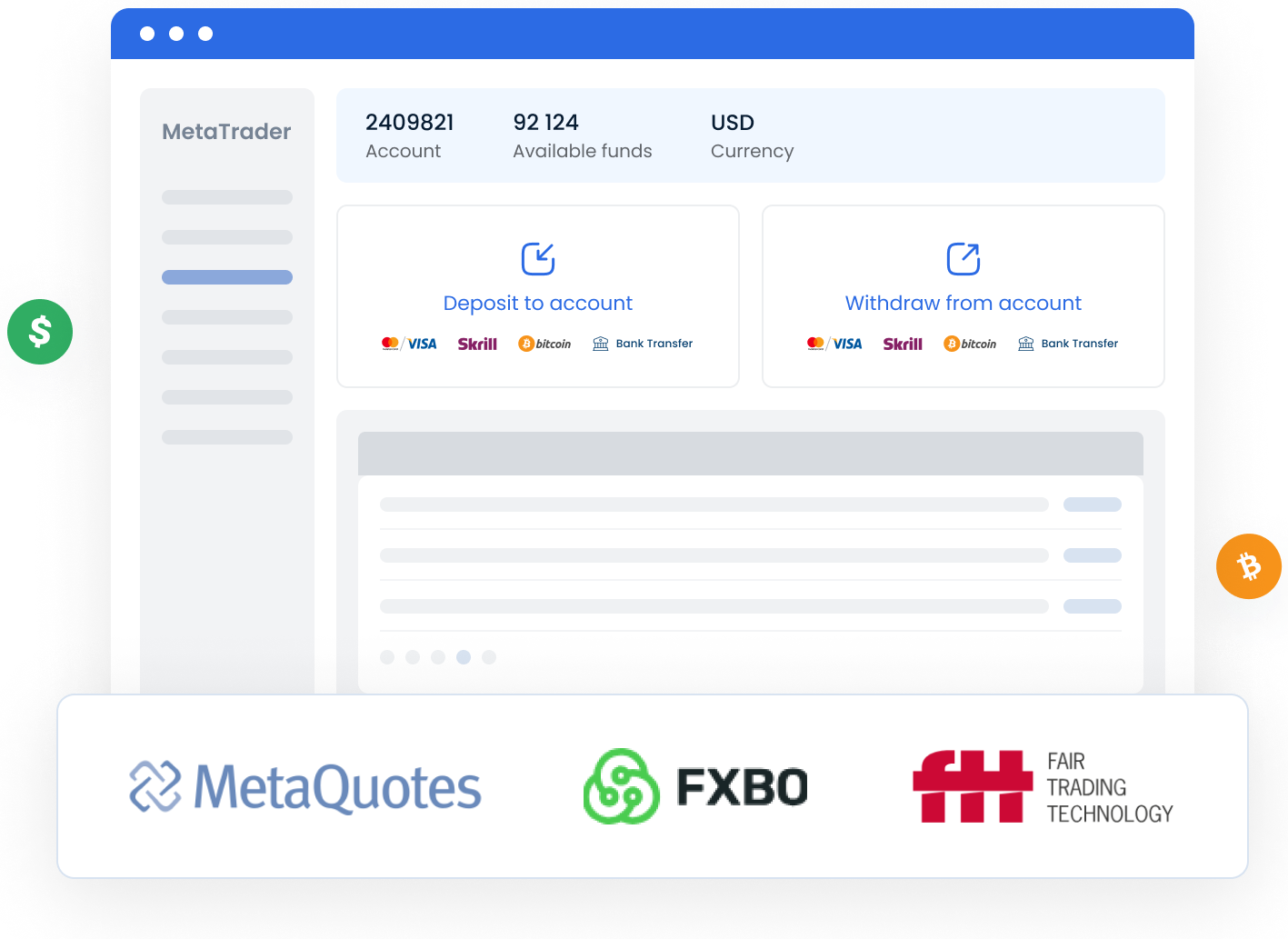The image size is (1288, 939).
Task: Open the Deposit to account link
Action: point(538,303)
